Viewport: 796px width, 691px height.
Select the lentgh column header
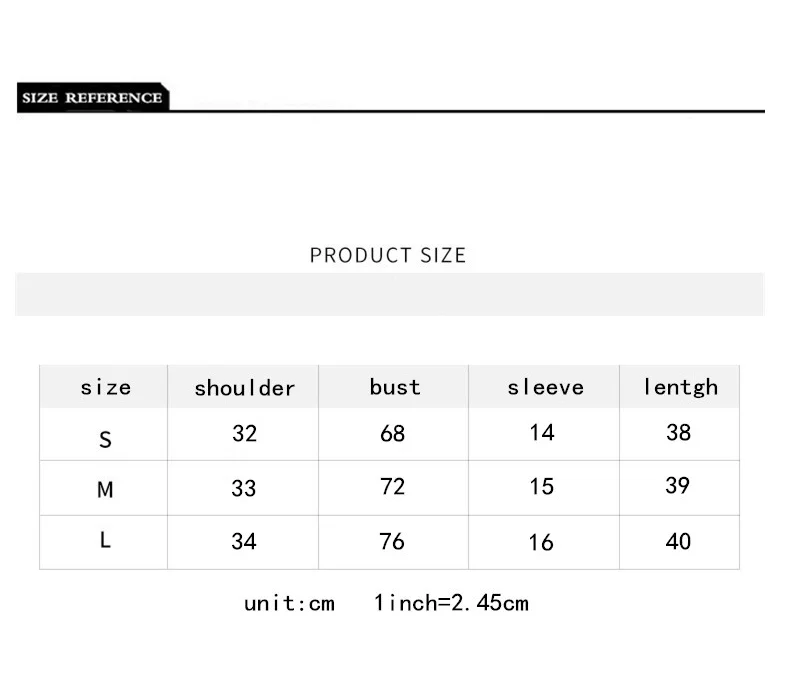pyautogui.click(x=680, y=387)
